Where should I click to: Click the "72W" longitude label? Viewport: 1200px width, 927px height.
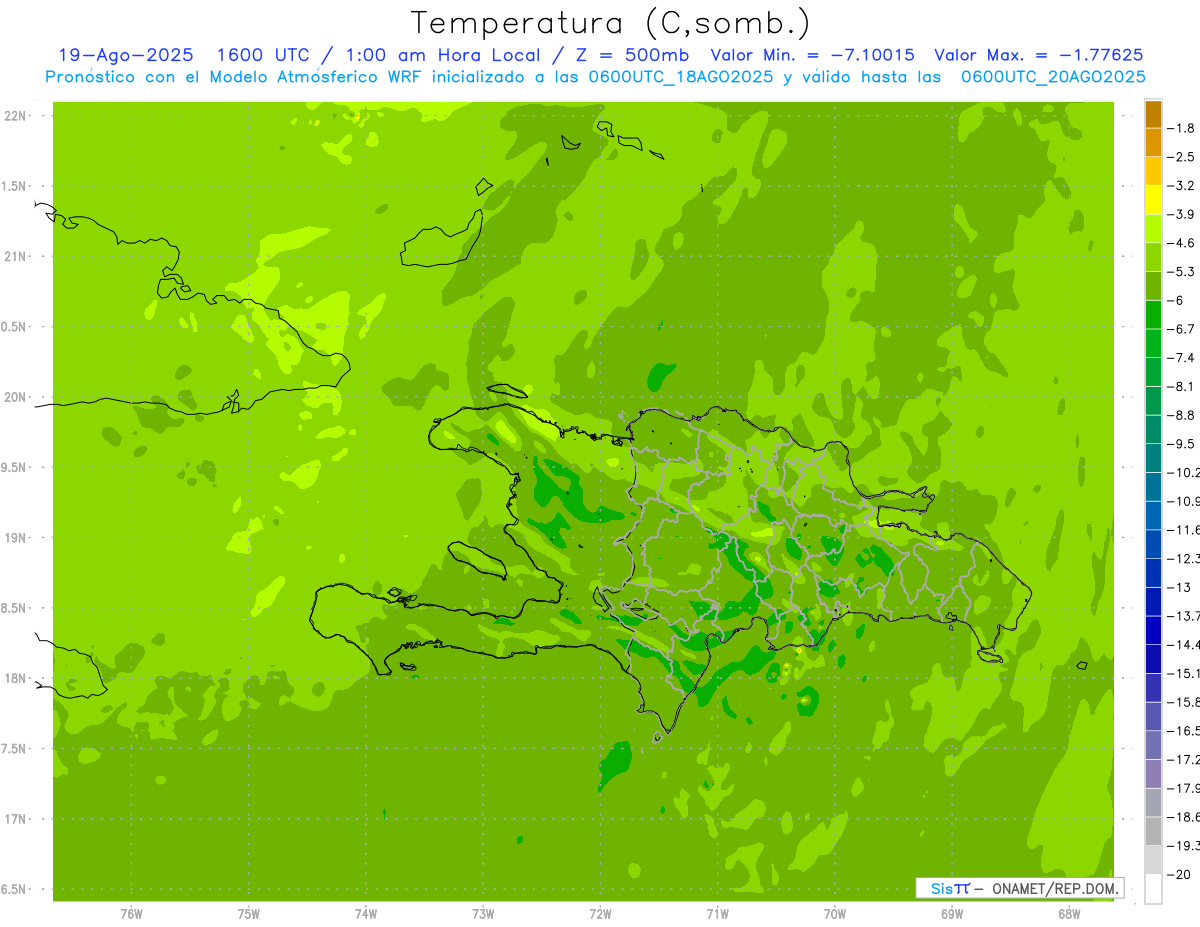(x=600, y=913)
